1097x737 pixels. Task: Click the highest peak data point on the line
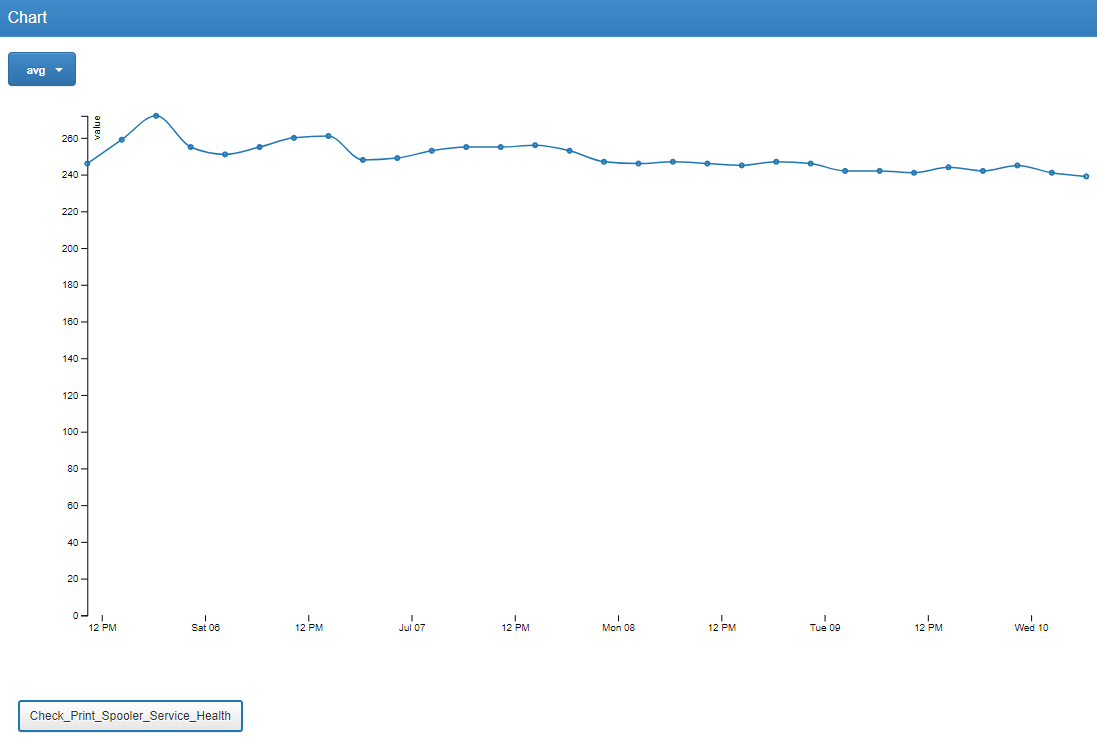[x=156, y=115]
